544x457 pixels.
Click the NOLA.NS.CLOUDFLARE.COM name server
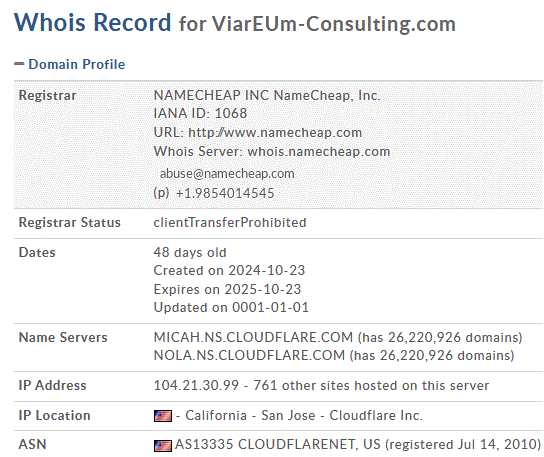[249, 355]
